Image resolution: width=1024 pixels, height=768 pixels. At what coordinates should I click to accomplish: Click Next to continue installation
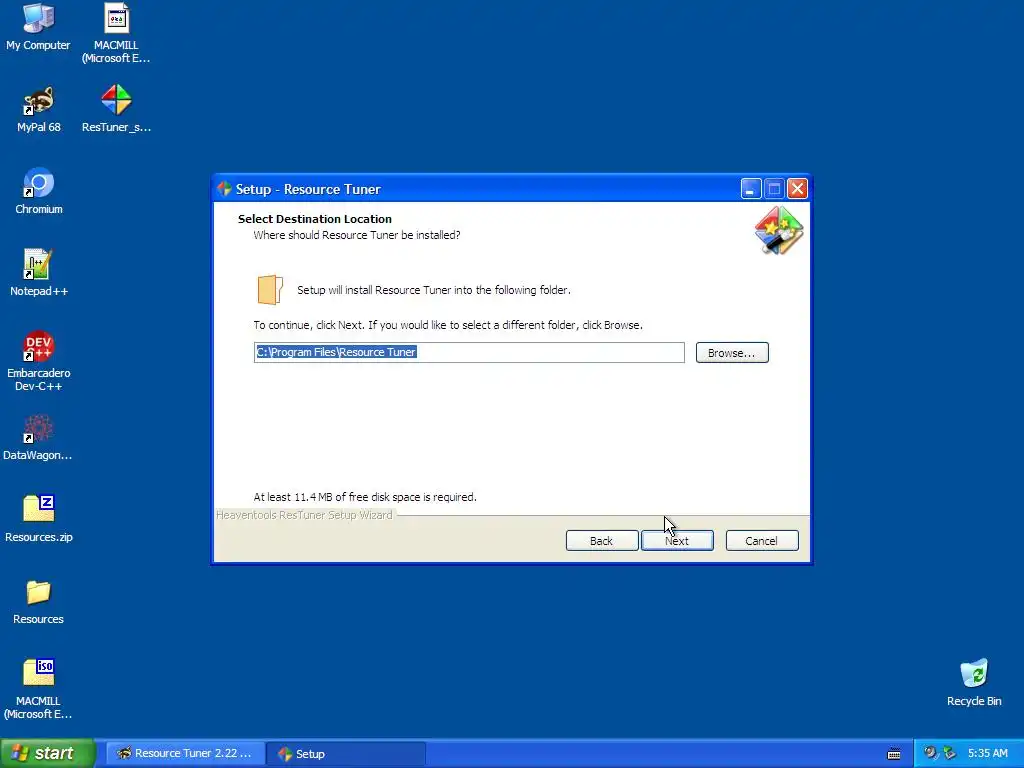click(677, 541)
